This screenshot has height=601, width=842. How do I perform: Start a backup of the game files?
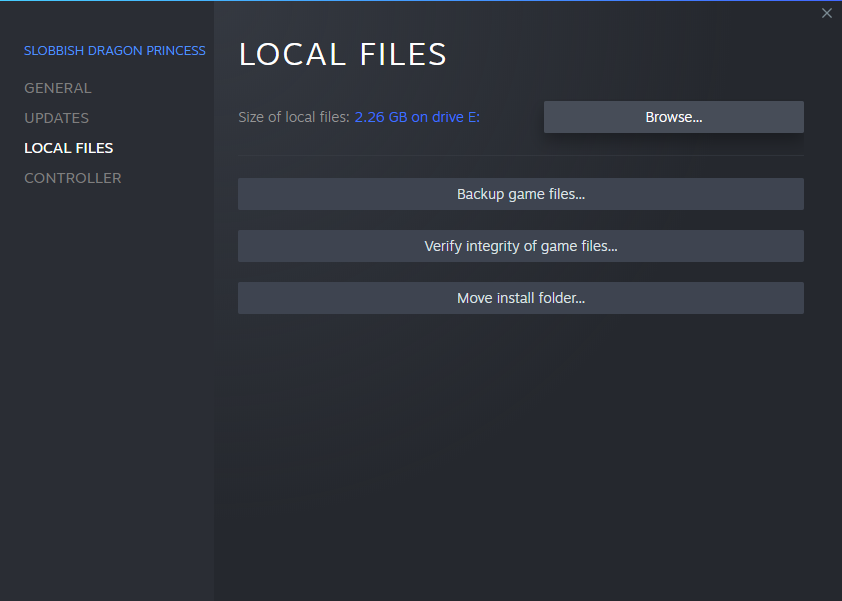click(x=520, y=194)
